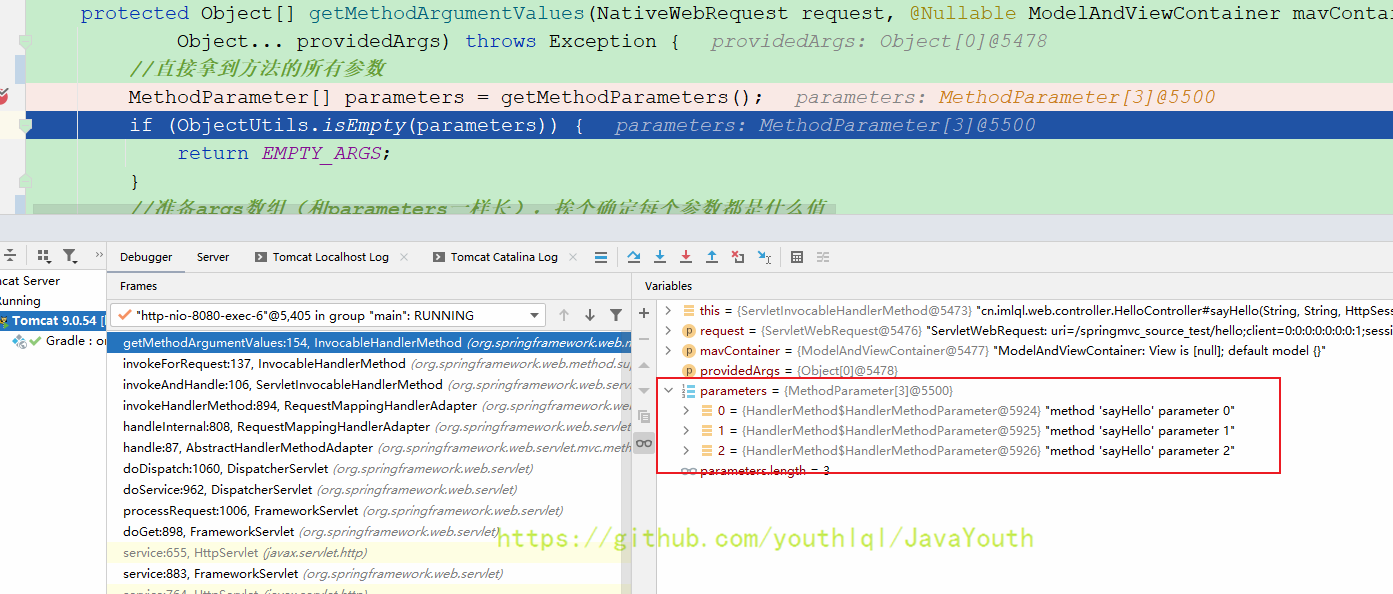Image resolution: width=1393 pixels, height=594 pixels.
Task: Click the Step Into debugger icon
Action: pos(660,257)
